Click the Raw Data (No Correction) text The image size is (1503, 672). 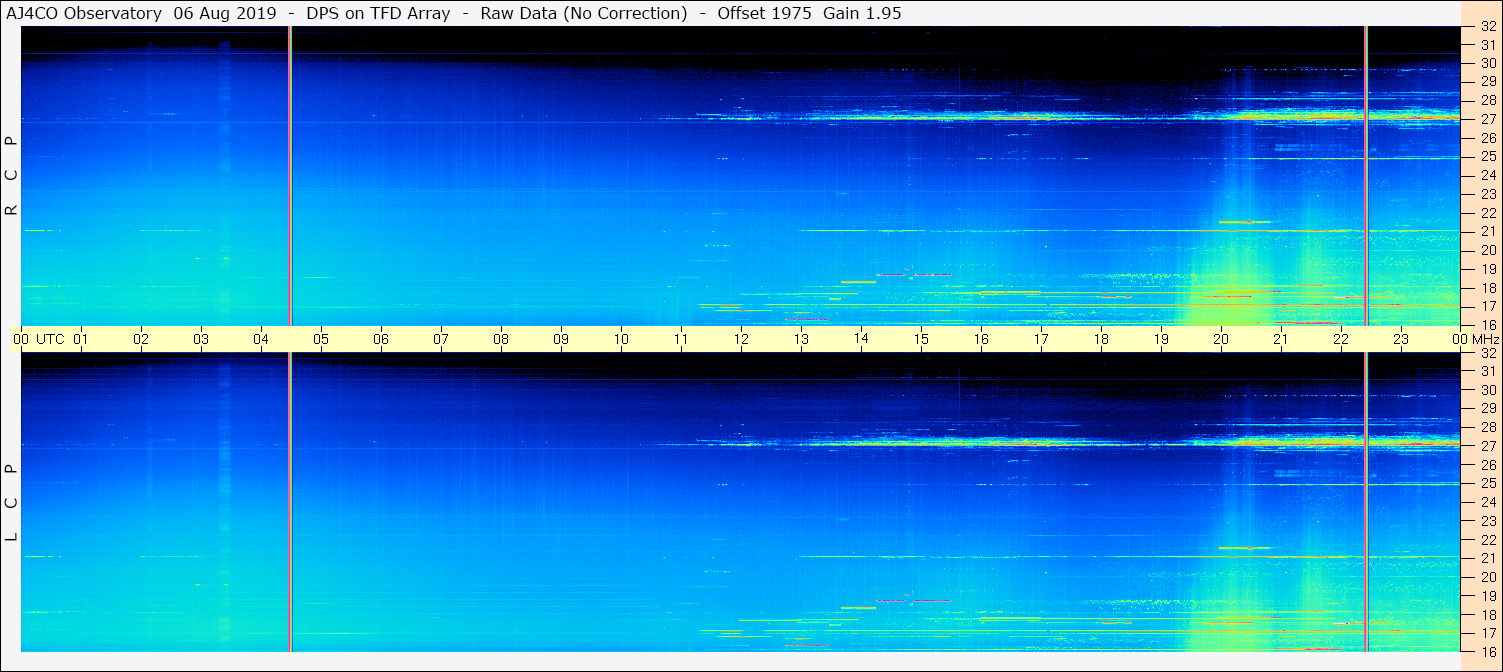tap(584, 14)
